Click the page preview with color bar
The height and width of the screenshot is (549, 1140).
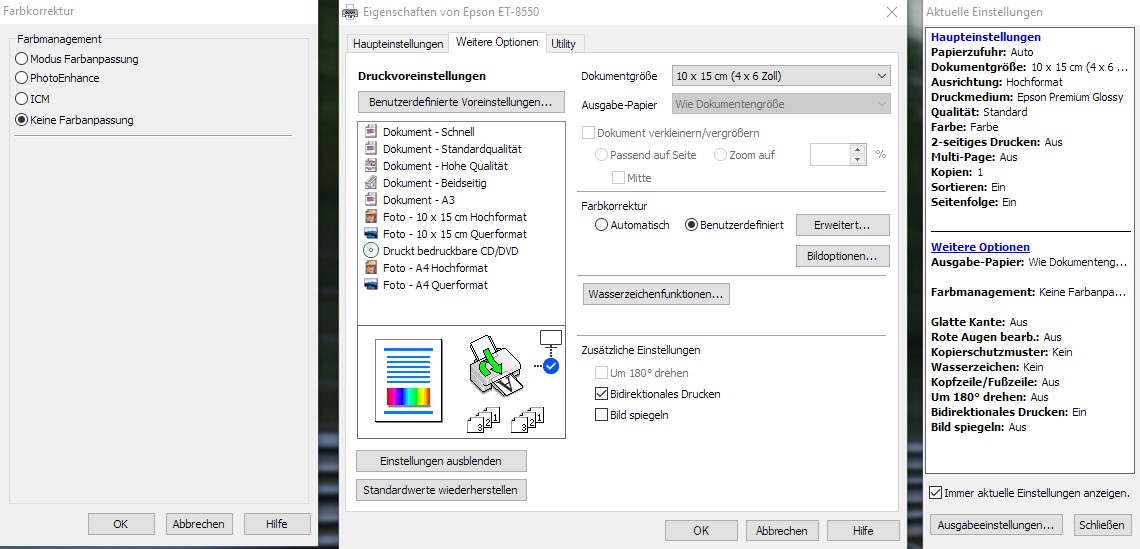(x=409, y=380)
